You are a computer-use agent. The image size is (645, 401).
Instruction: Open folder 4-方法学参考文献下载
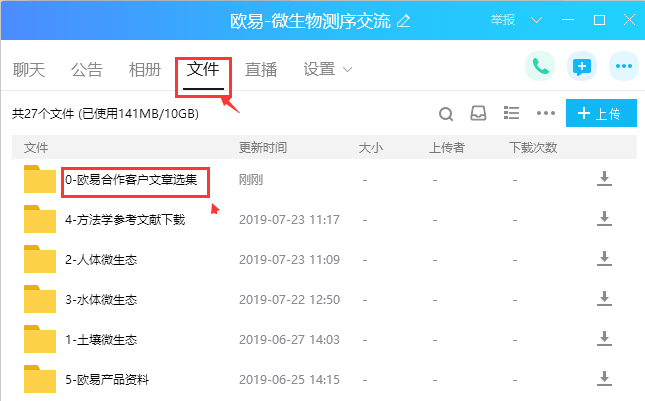pos(125,220)
